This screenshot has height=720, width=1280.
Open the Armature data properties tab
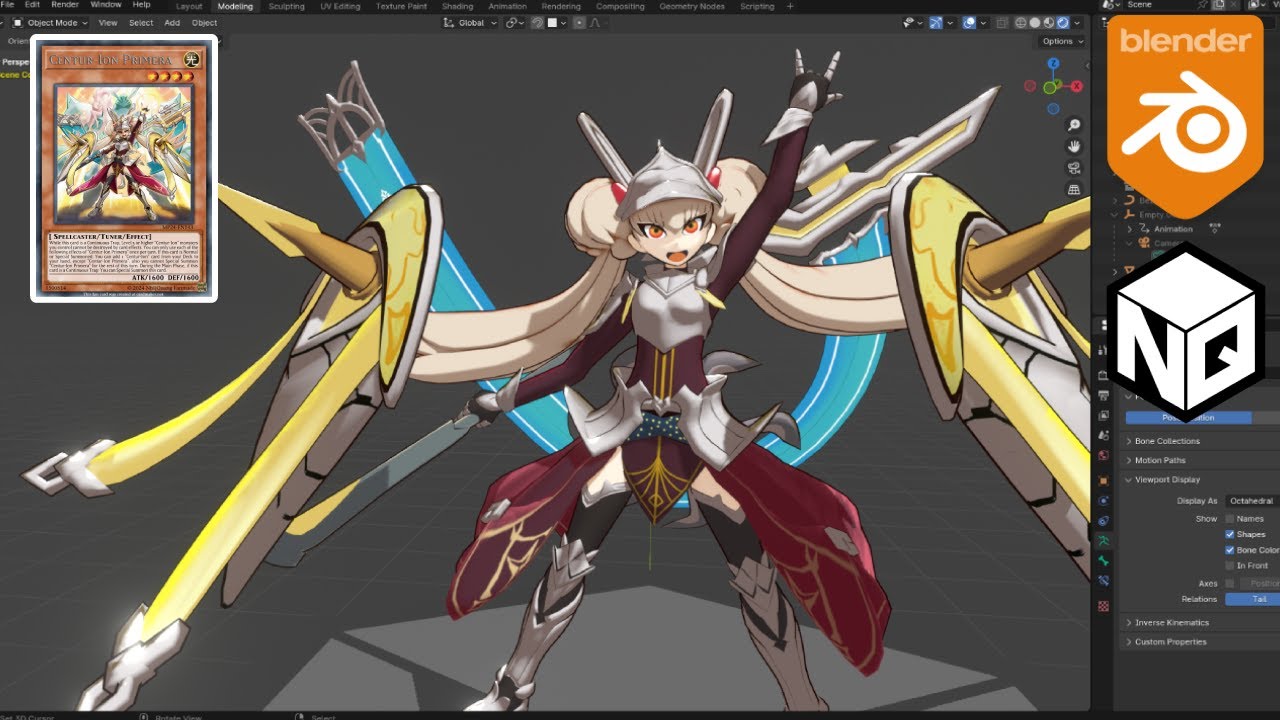click(x=1103, y=540)
